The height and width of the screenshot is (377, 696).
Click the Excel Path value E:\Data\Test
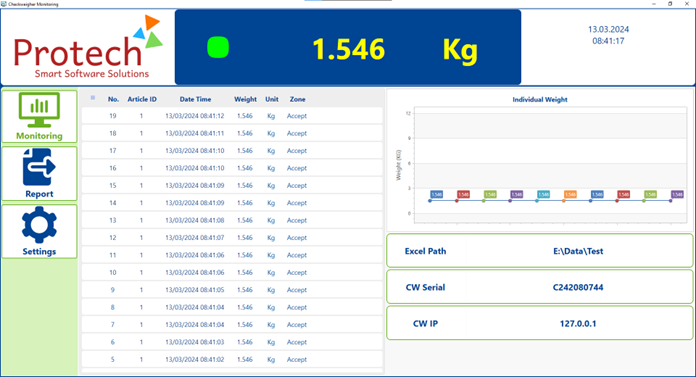click(x=578, y=251)
